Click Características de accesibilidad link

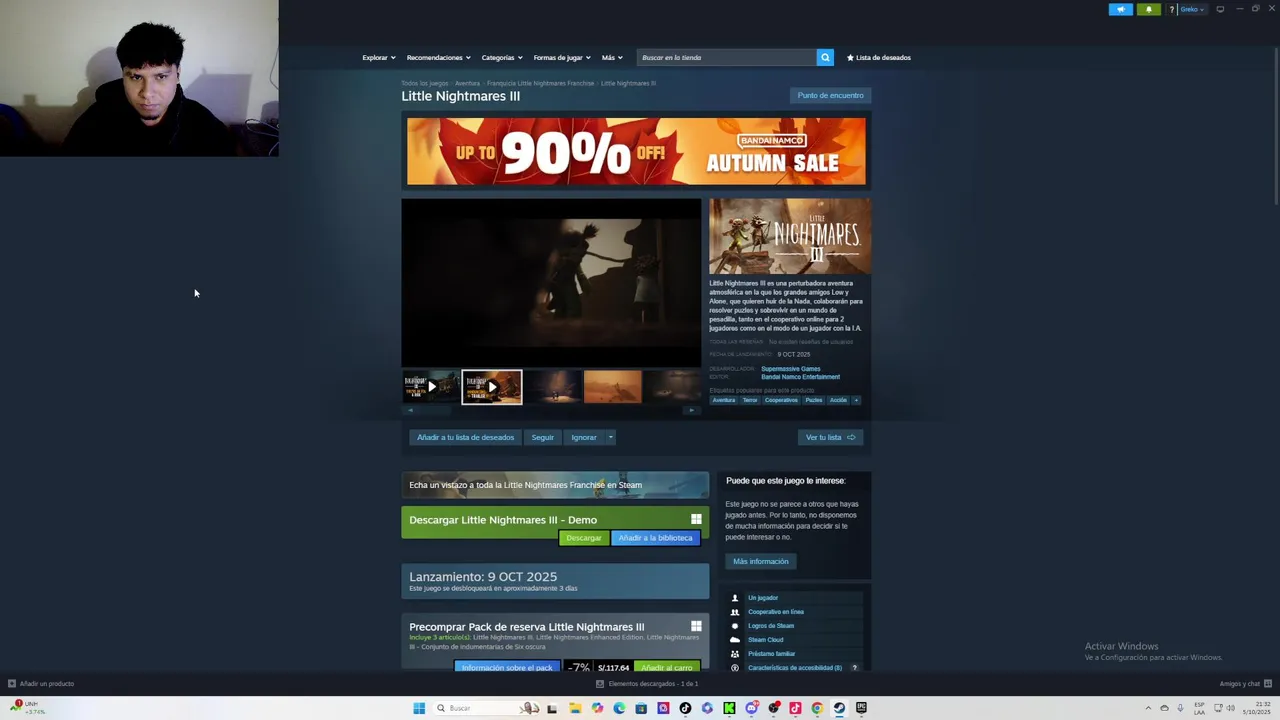pos(795,668)
